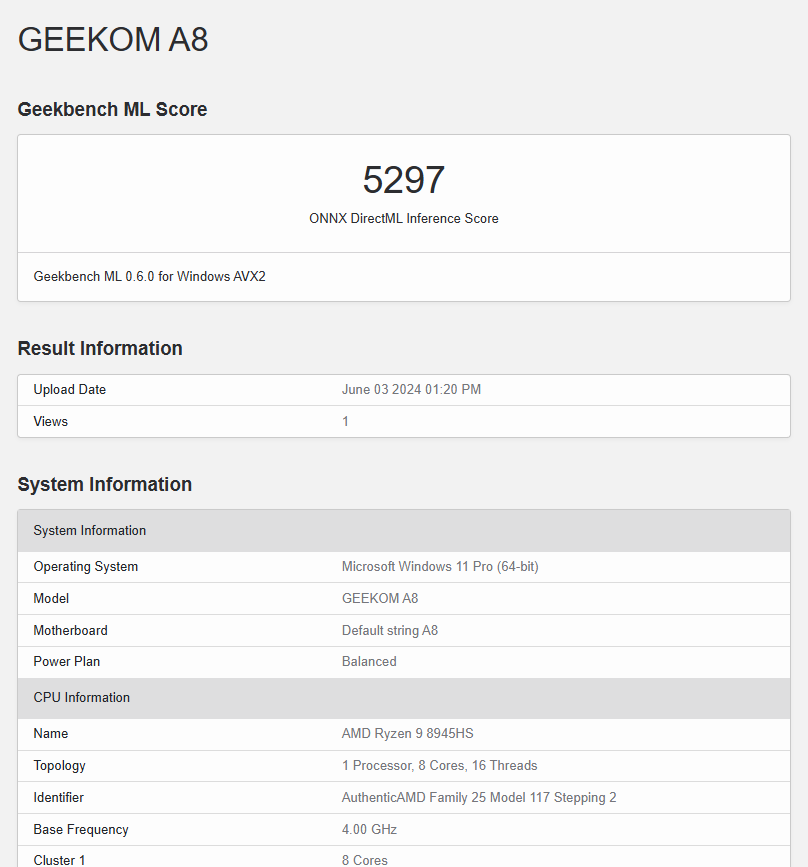Select the AuthenticAMD Family 25 identifier text

coord(479,797)
